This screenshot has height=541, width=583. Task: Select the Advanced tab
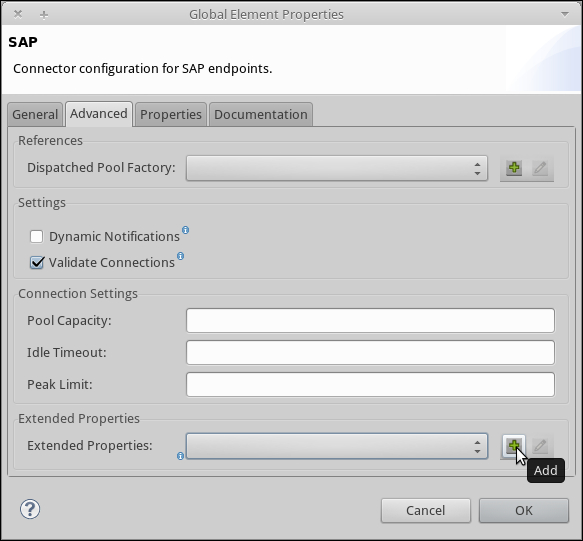pyautogui.click(x=99, y=114)
